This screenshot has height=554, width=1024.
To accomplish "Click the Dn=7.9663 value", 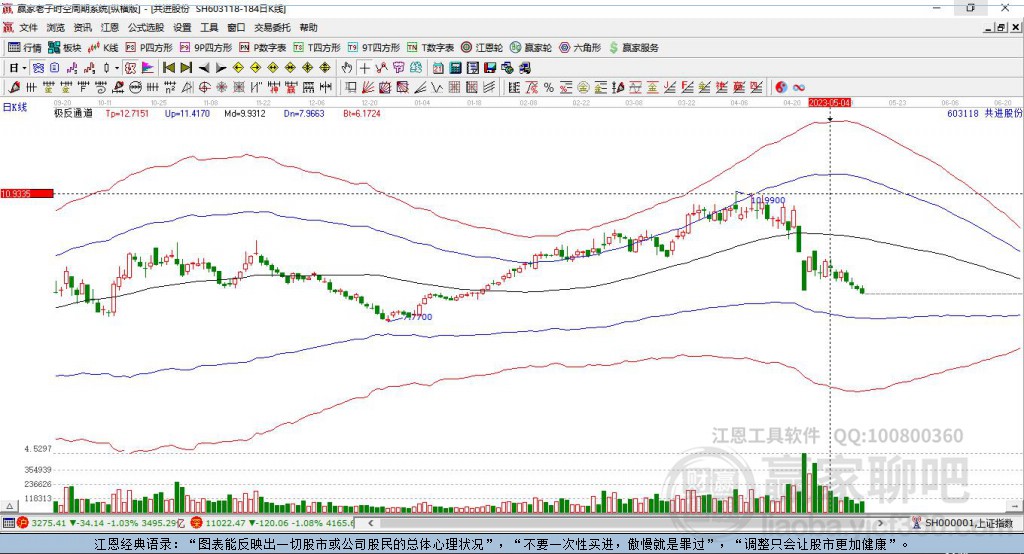I will [304, 114].
